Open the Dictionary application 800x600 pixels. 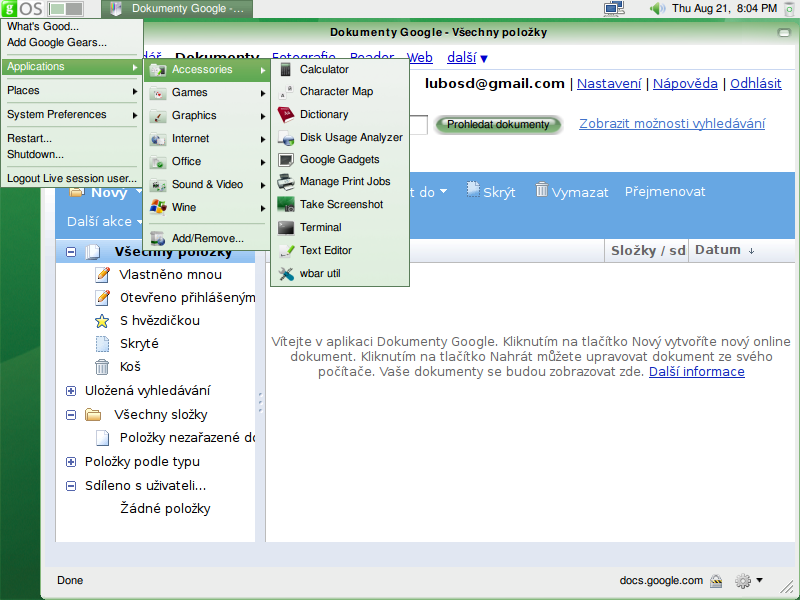pos(340,114)
